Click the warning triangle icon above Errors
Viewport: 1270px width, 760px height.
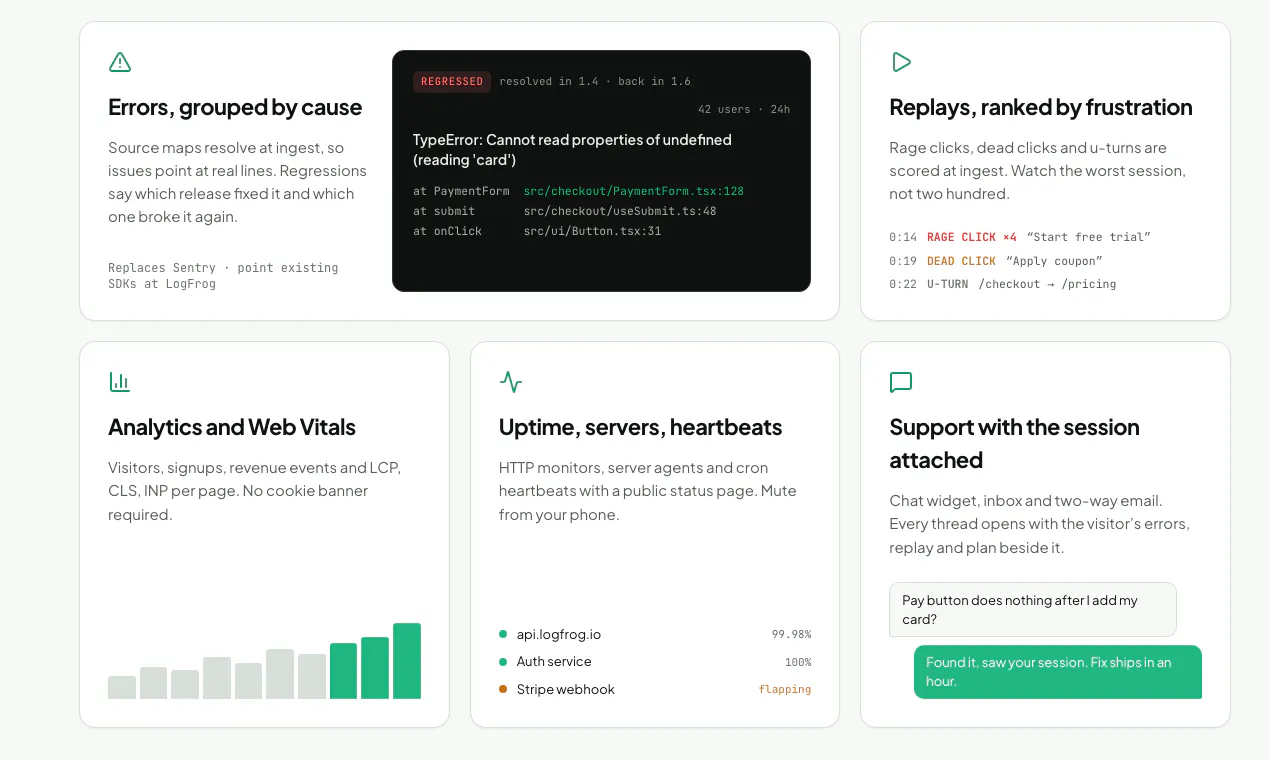120,62
